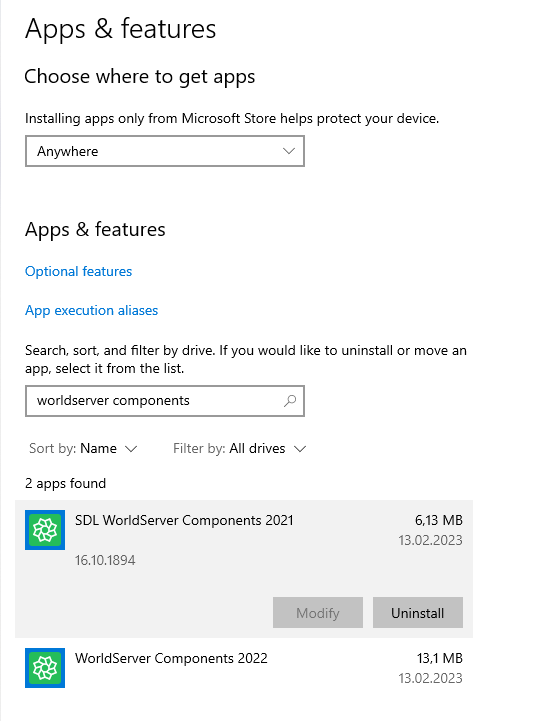Click the 13,1 MB size value
Image resolution: width=546 pixels, height=721 pixels.
[x=439, y=658]
